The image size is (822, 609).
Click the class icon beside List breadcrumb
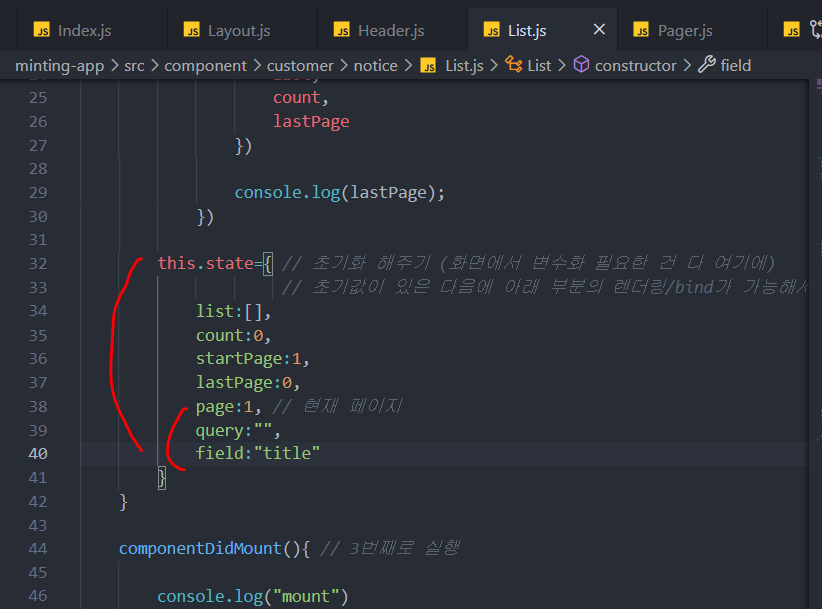click(513, 64)
